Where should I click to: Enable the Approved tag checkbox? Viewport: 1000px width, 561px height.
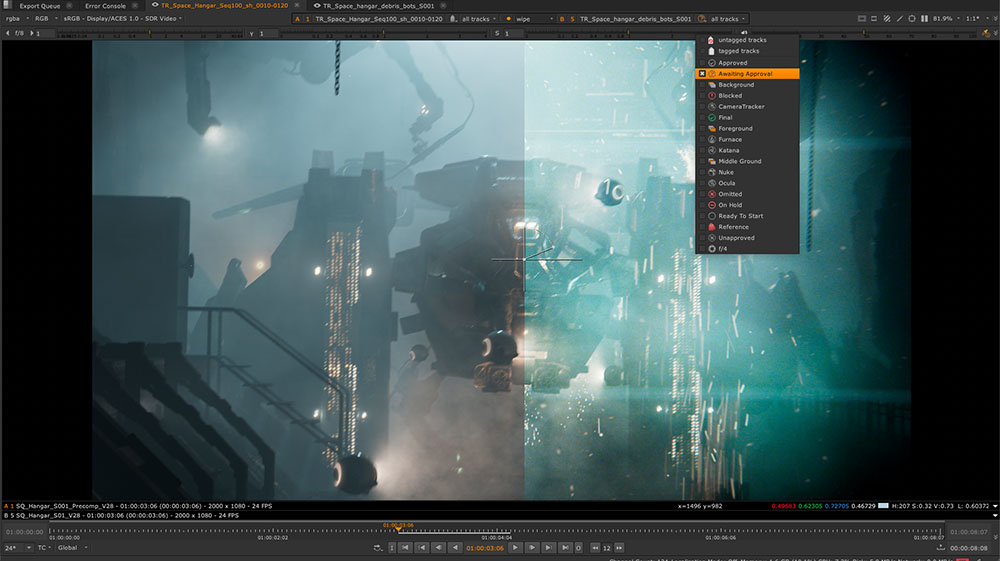pyautogui.click(x=703, y=63)
